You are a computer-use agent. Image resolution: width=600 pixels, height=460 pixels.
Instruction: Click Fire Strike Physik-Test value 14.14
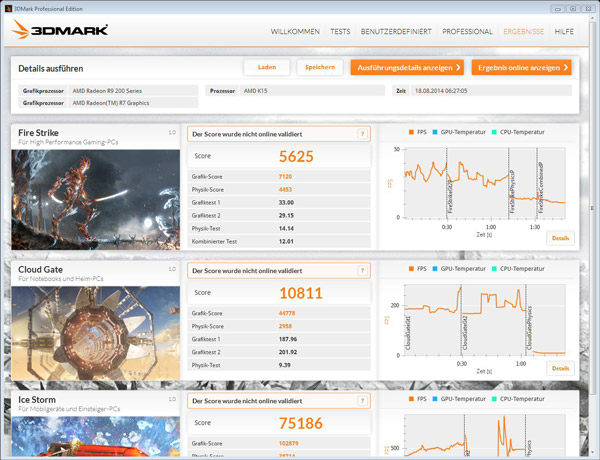[286, 228]
